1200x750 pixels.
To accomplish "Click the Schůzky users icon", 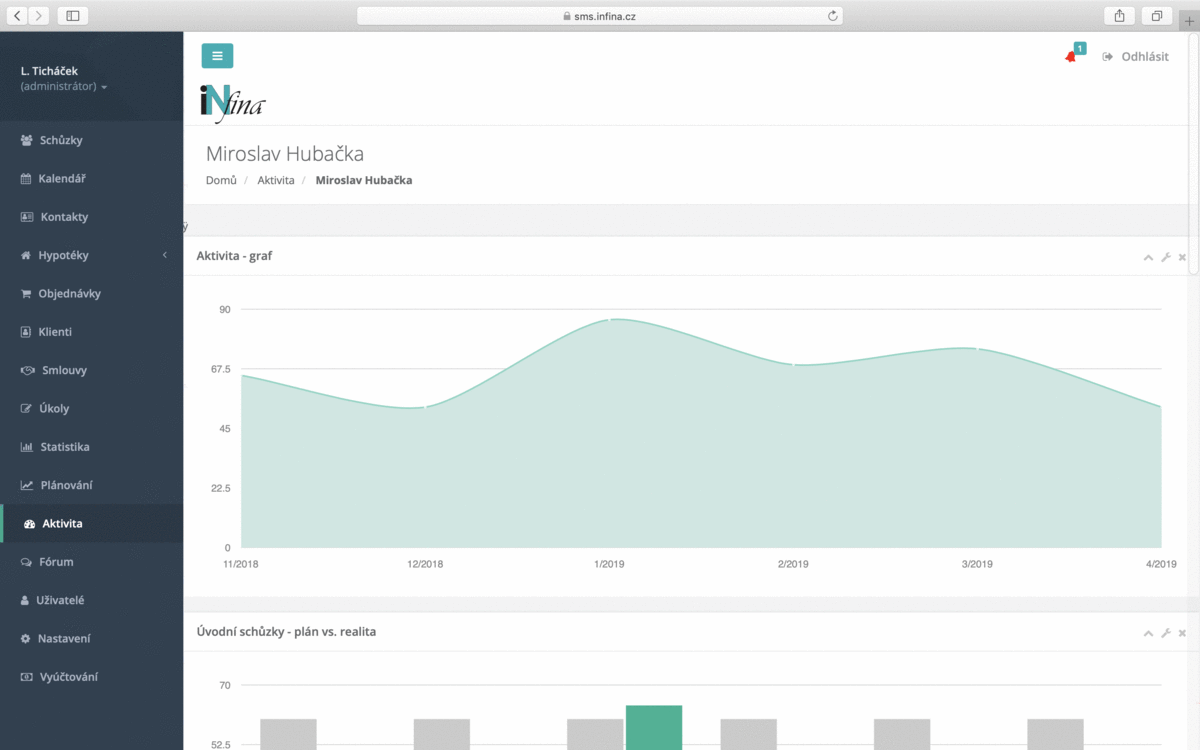I will (x=27, y=140).
